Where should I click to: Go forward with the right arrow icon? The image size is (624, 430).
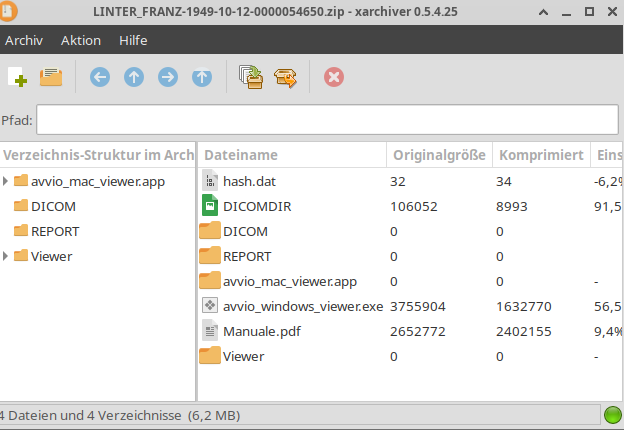[167, 77]
